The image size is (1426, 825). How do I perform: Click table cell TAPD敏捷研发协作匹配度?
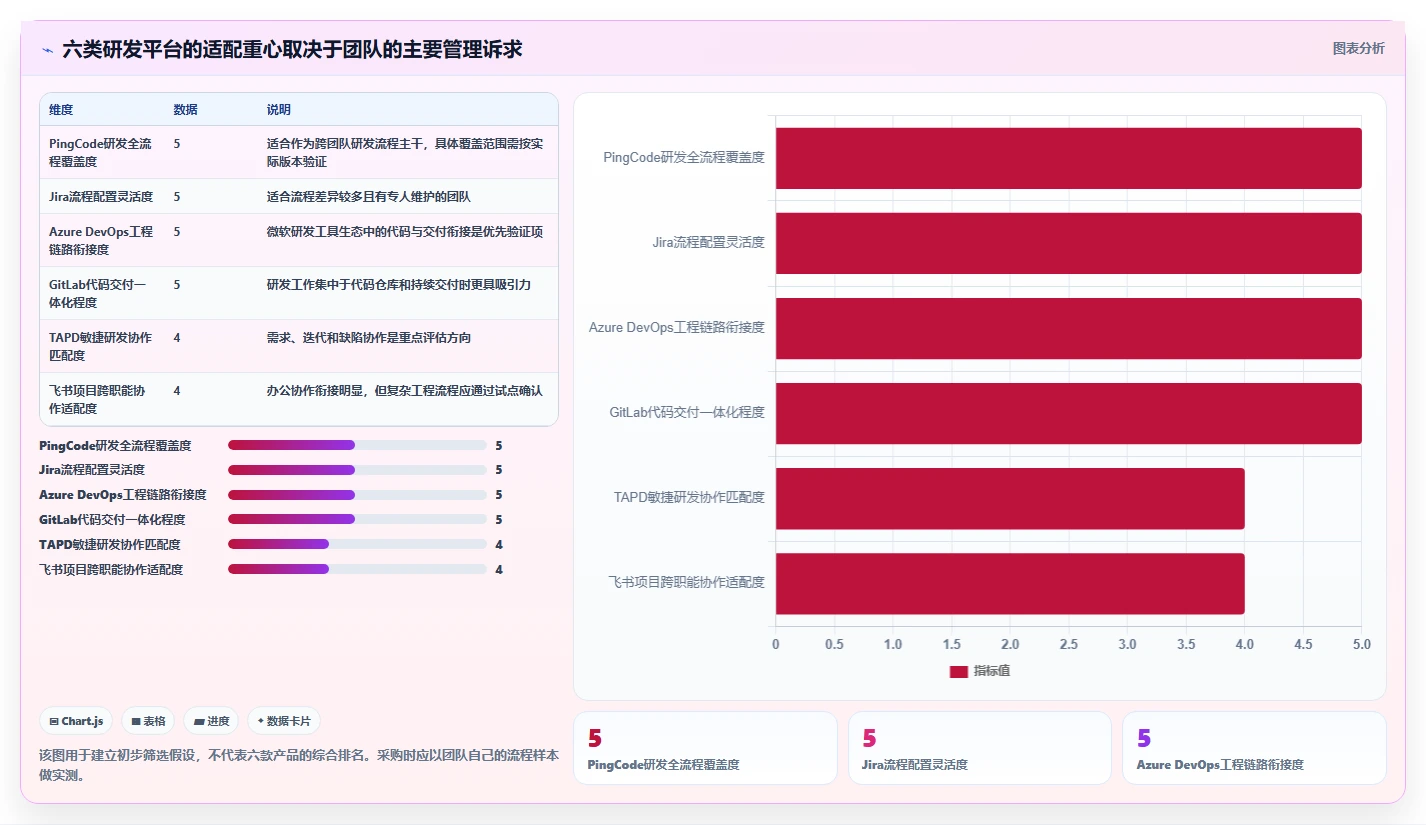click(x=100, y=346)
